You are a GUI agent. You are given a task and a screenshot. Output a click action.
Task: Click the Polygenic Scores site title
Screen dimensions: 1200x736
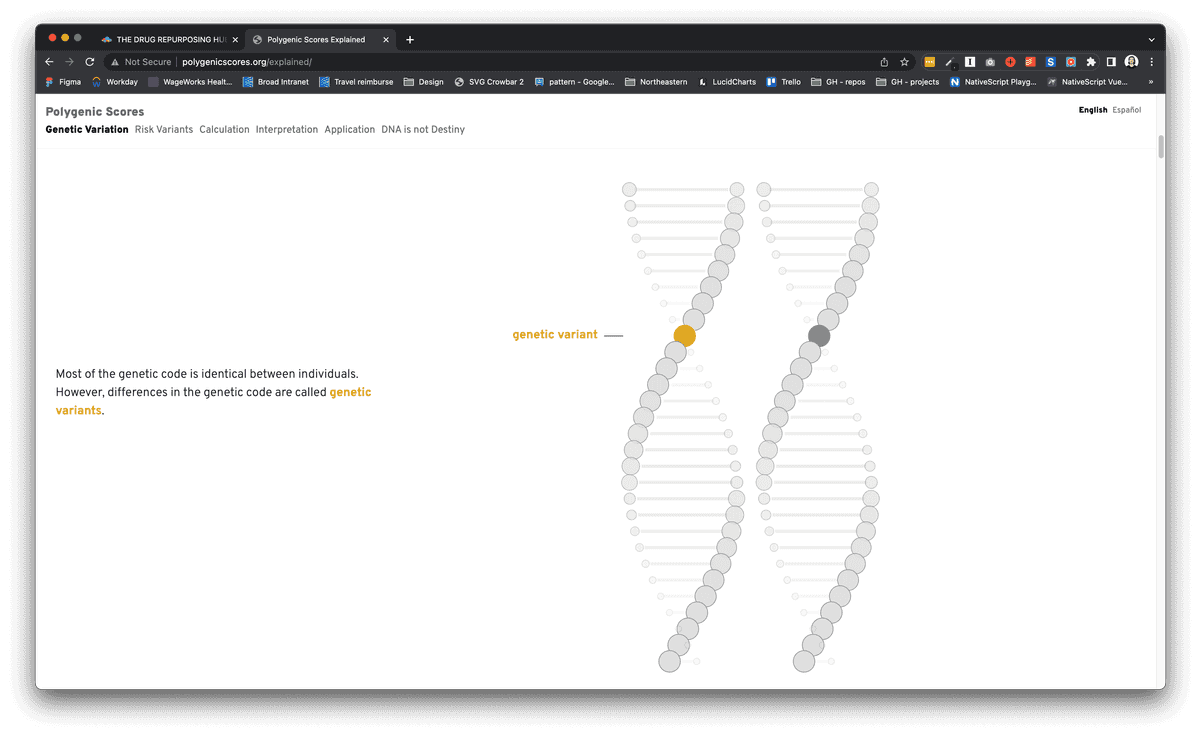coord(95,112)
